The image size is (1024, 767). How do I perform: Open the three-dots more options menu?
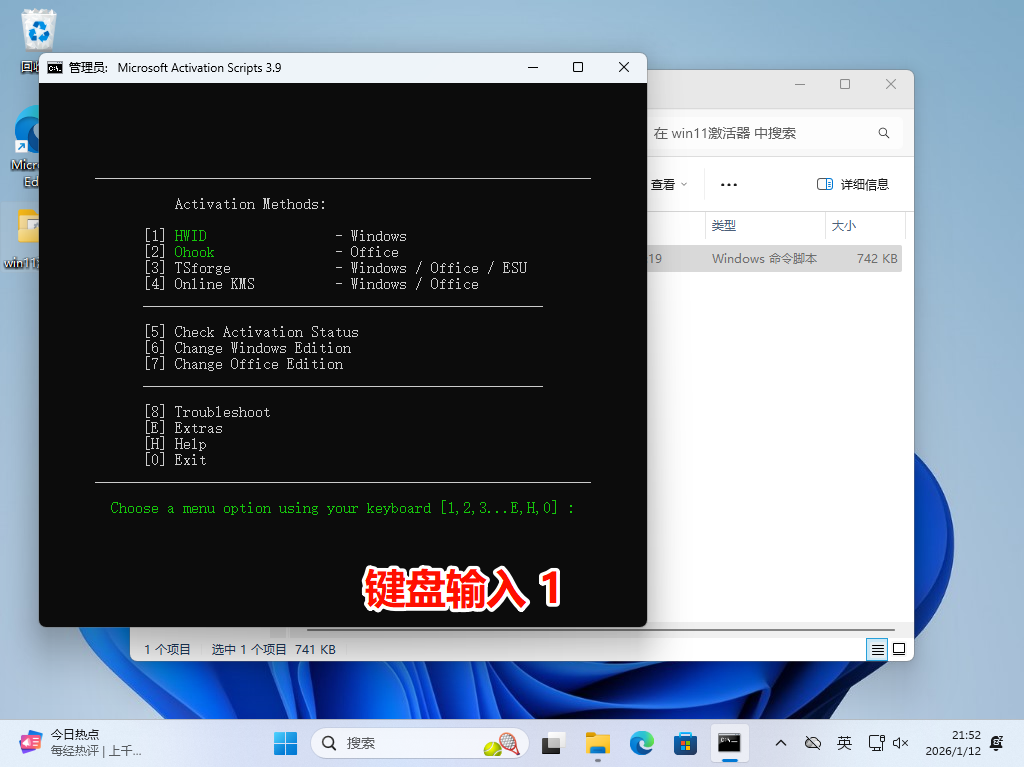click(729, 184)
